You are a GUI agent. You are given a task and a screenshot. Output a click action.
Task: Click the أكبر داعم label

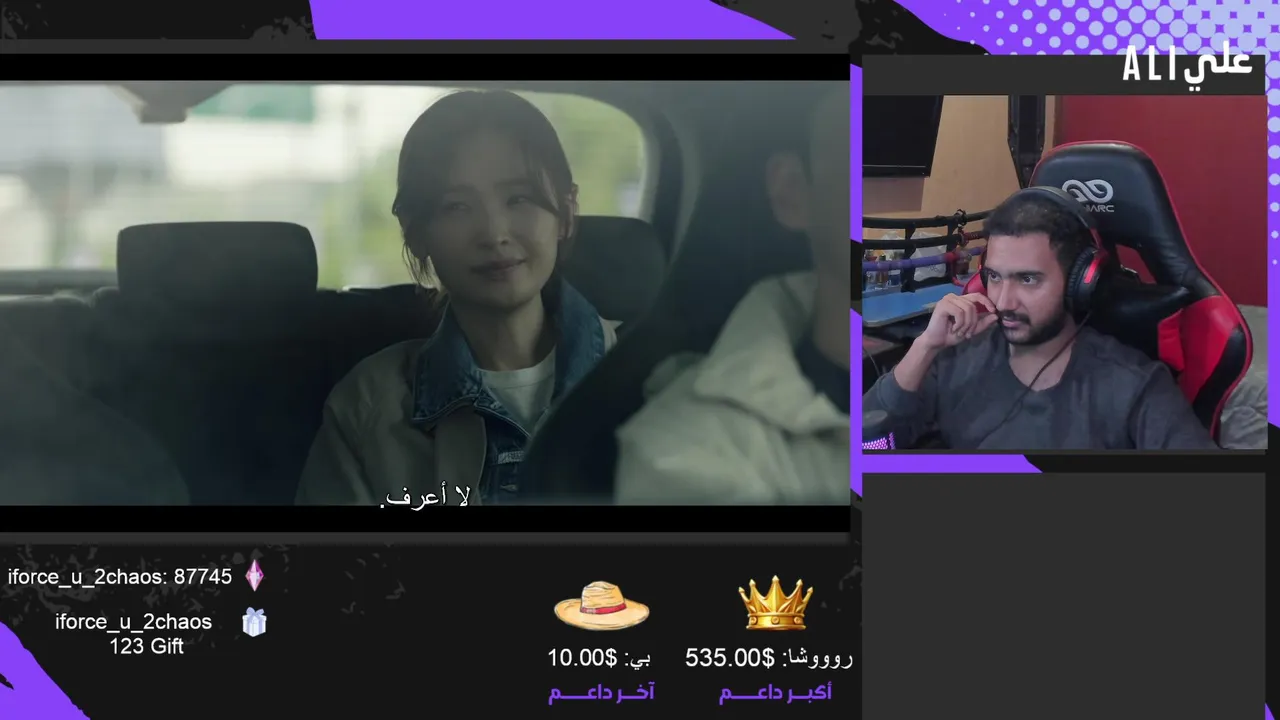[x=775, y=692]
